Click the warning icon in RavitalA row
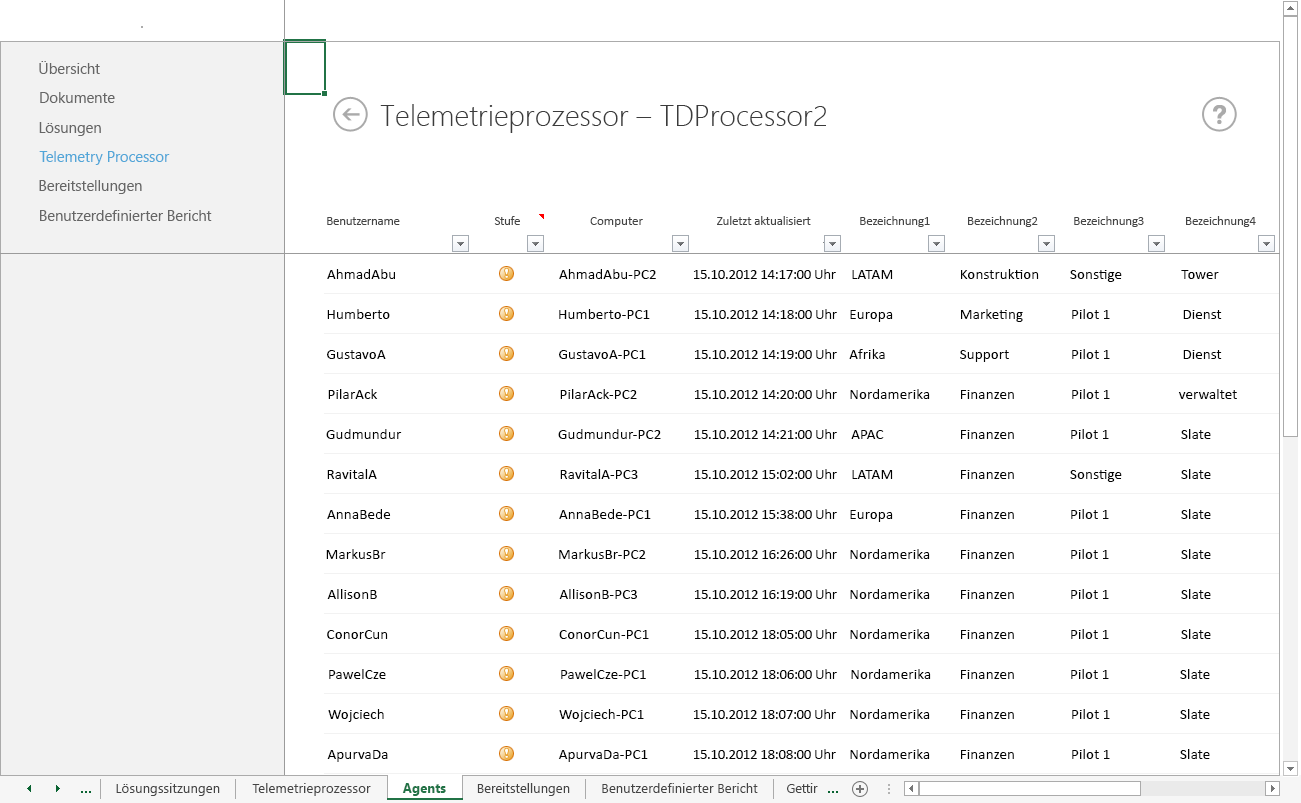This screenshot has width=1301, height=803. 506,474
